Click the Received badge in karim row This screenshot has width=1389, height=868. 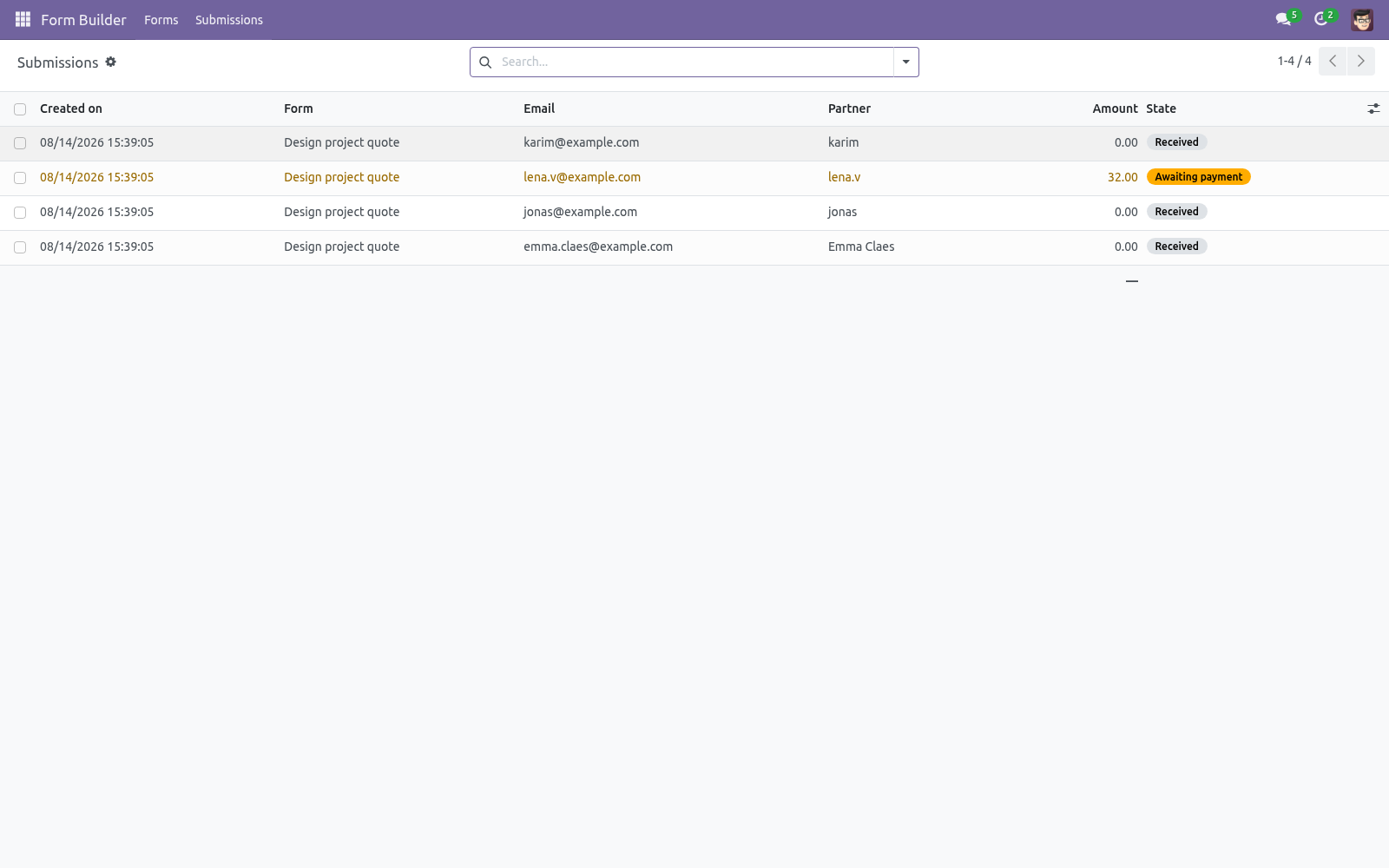pos(1176,142)
